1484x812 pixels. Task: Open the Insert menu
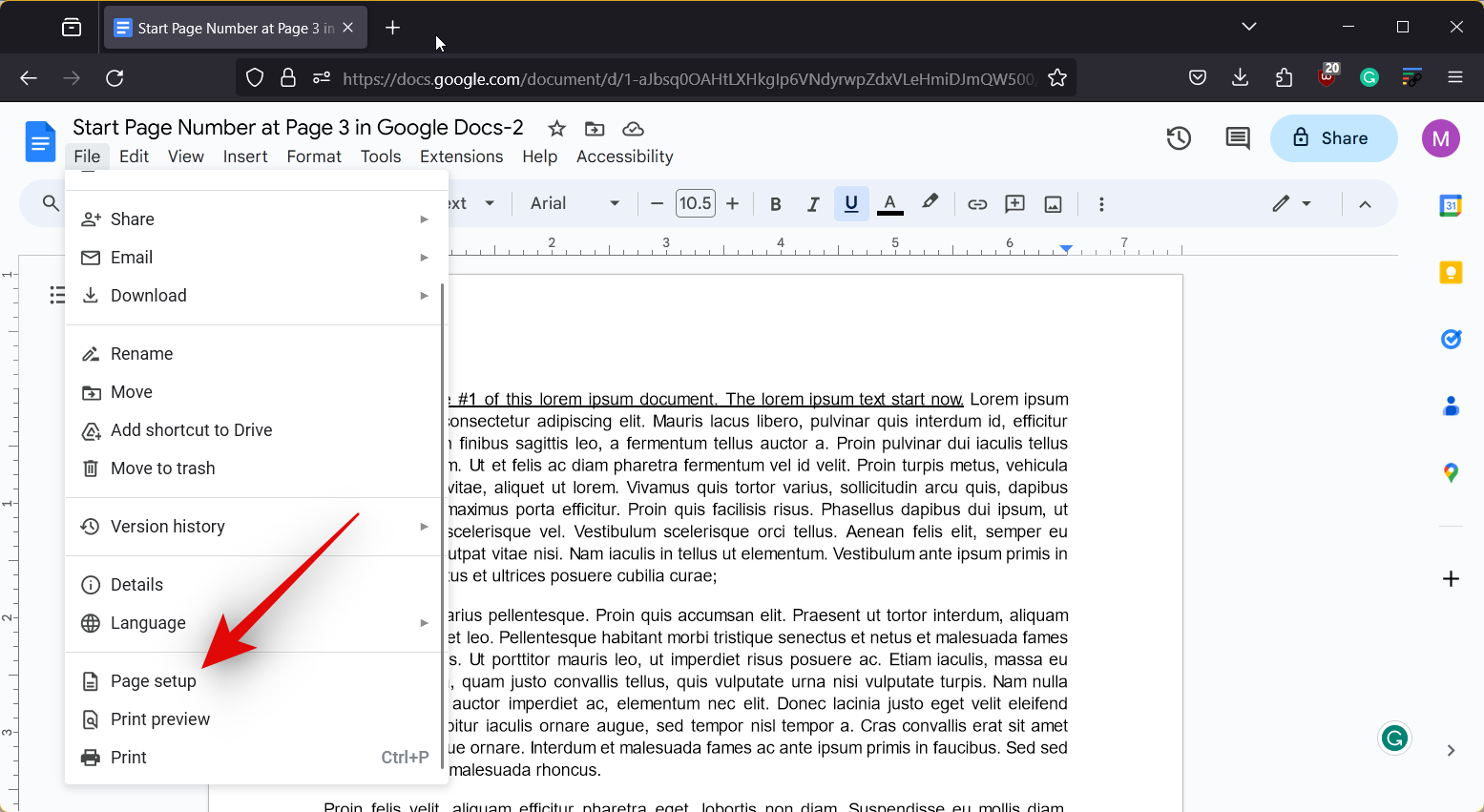coord(245,156)
